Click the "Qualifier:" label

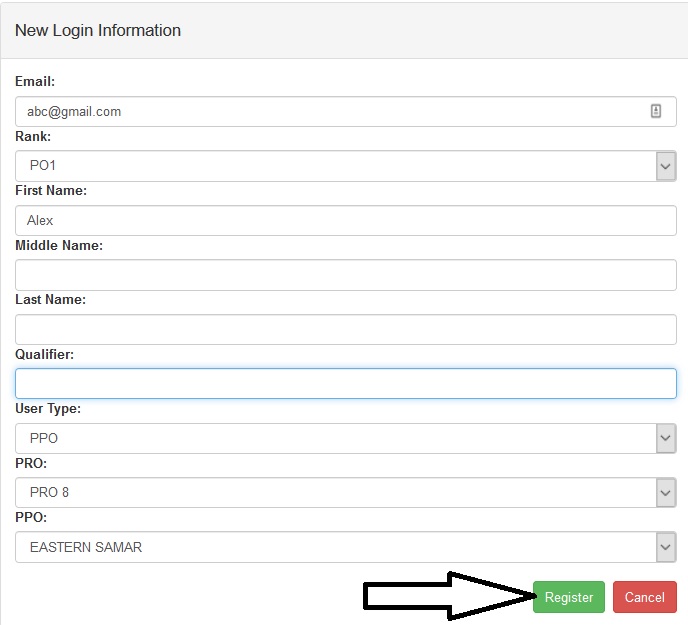44,354
